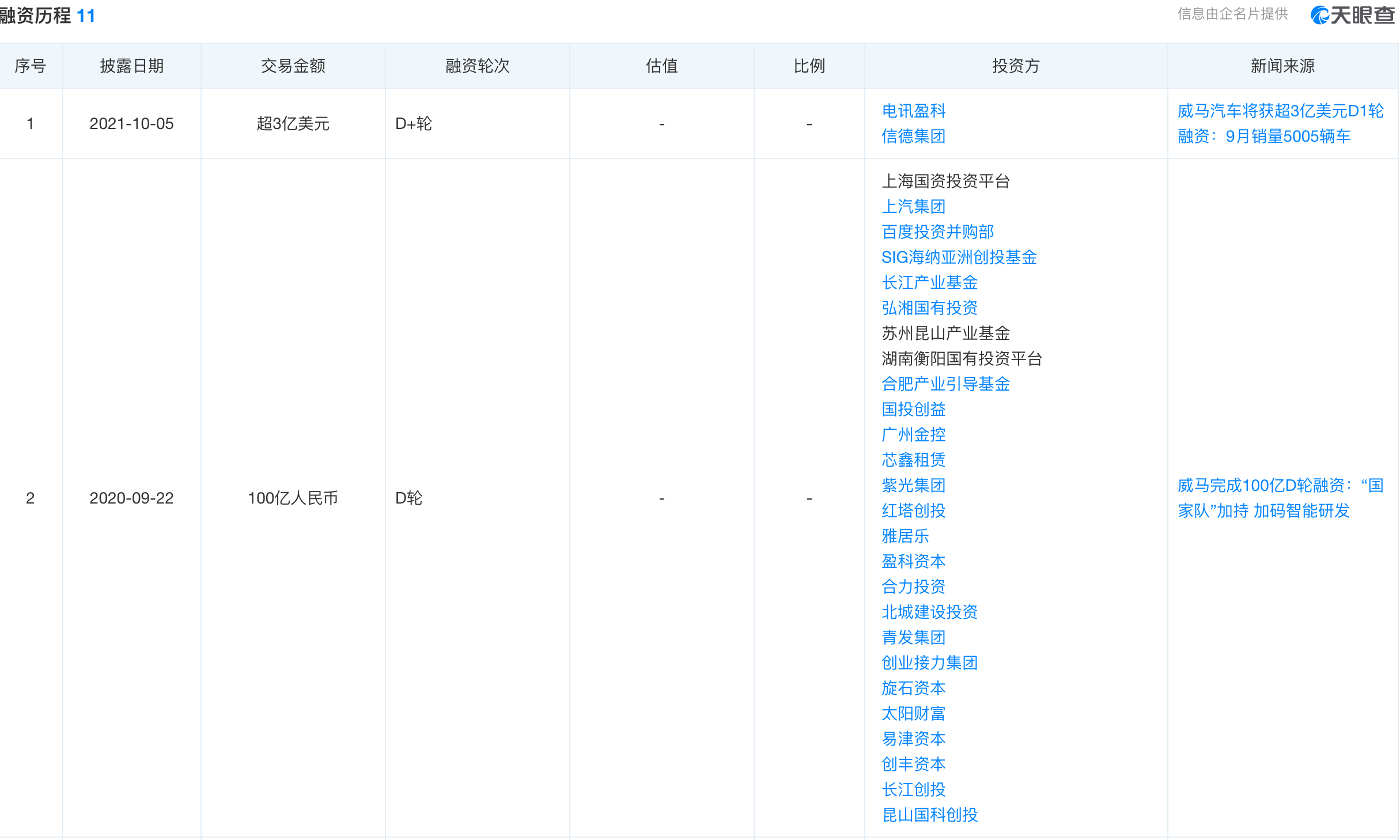Click the 长江产业基金 link
Image resolution: width=1400 pixels, height=840 pixels.
(x=930, y=282)
